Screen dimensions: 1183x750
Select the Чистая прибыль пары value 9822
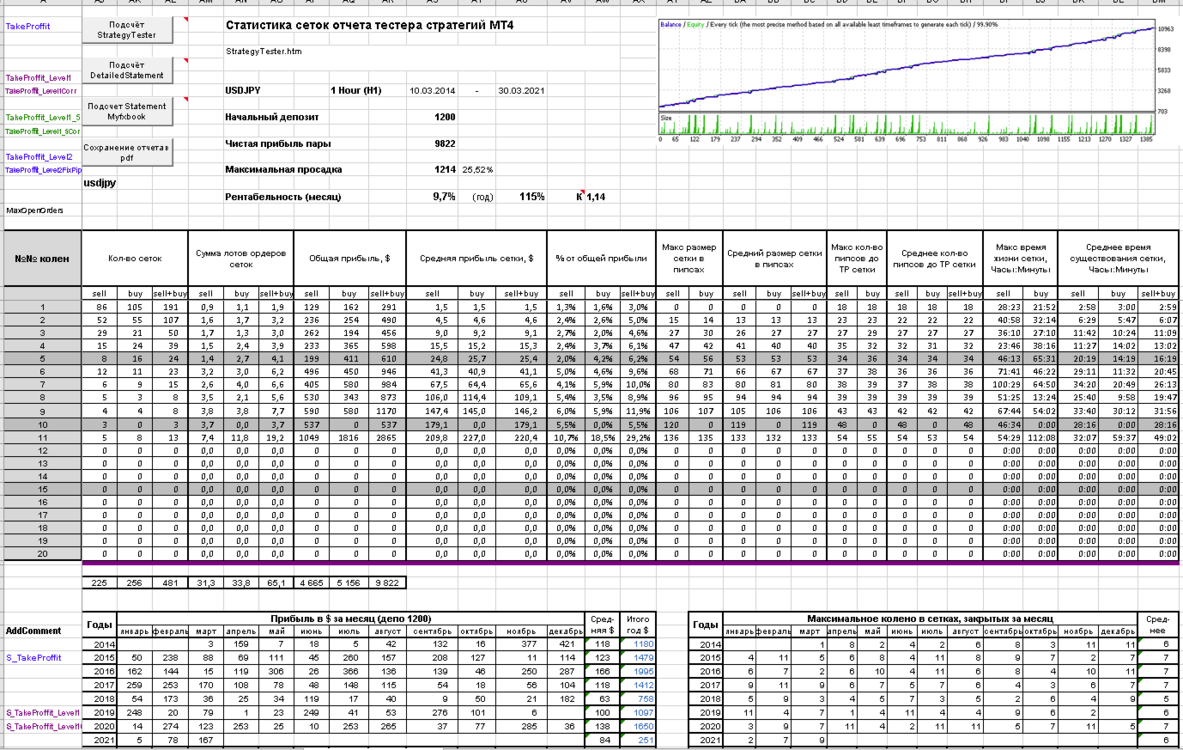point(445,143)
